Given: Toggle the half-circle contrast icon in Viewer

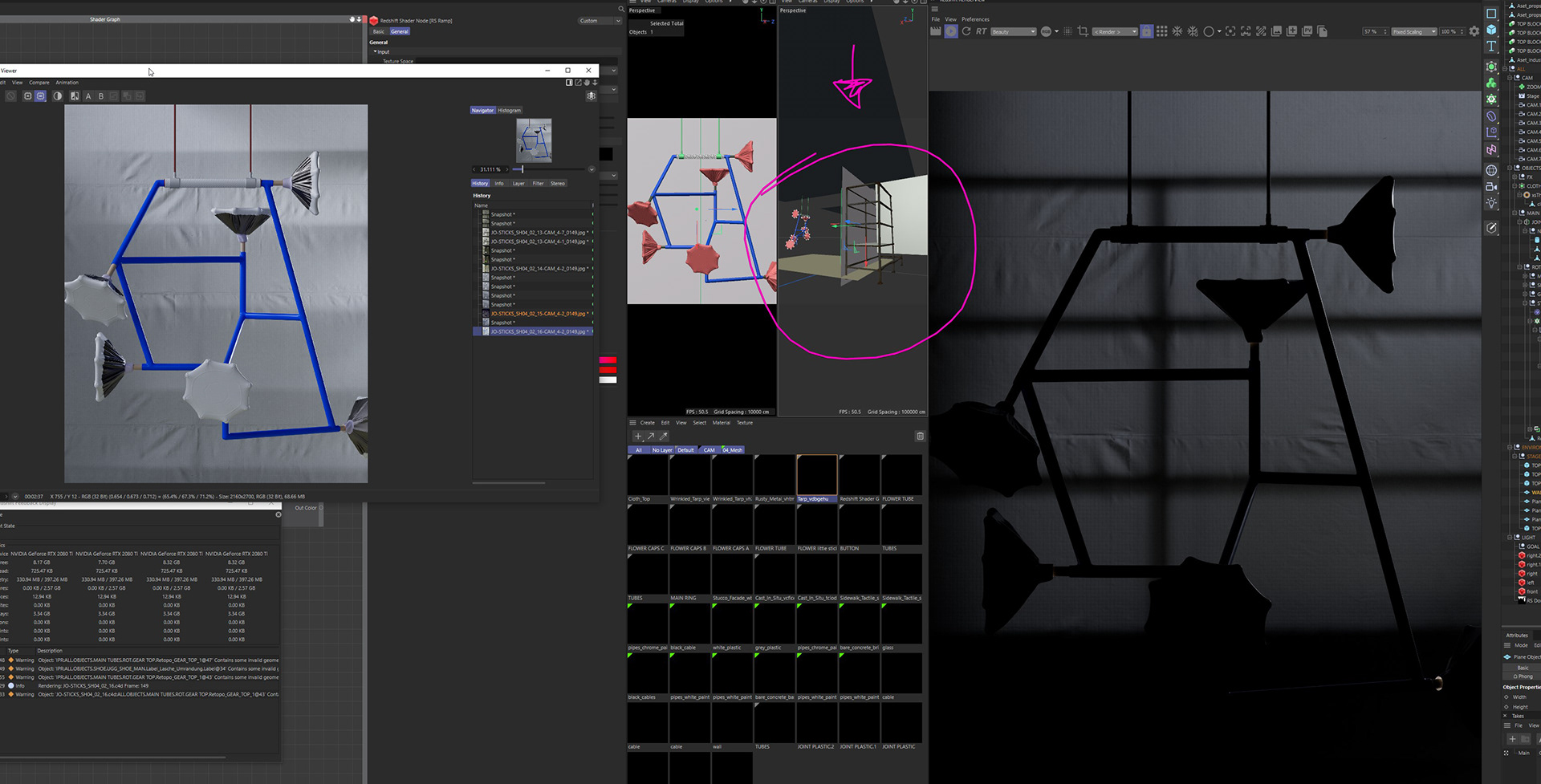Looking at the screenshot, I should 57,96.
